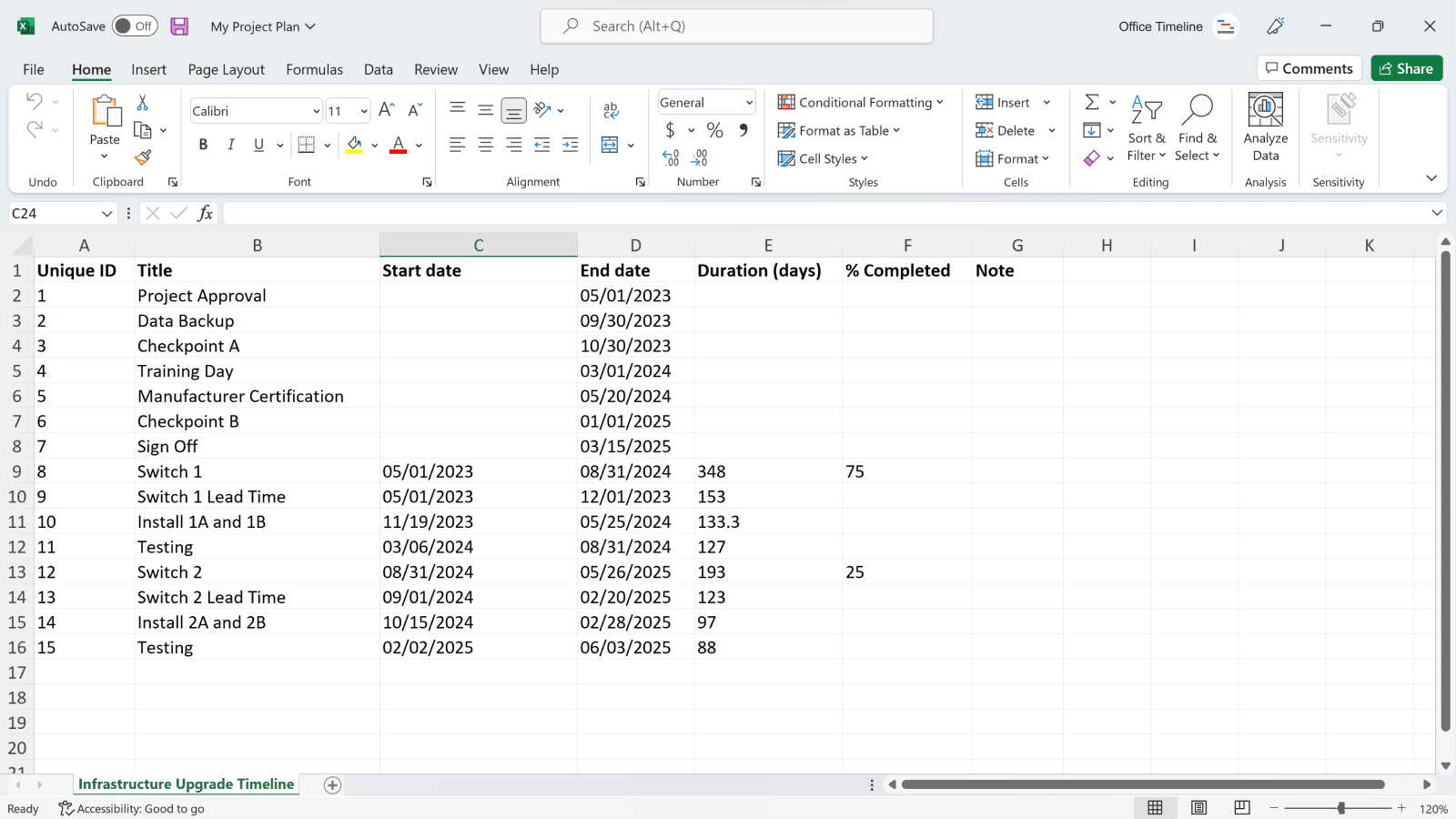Click the Share button

(1407, 68)
